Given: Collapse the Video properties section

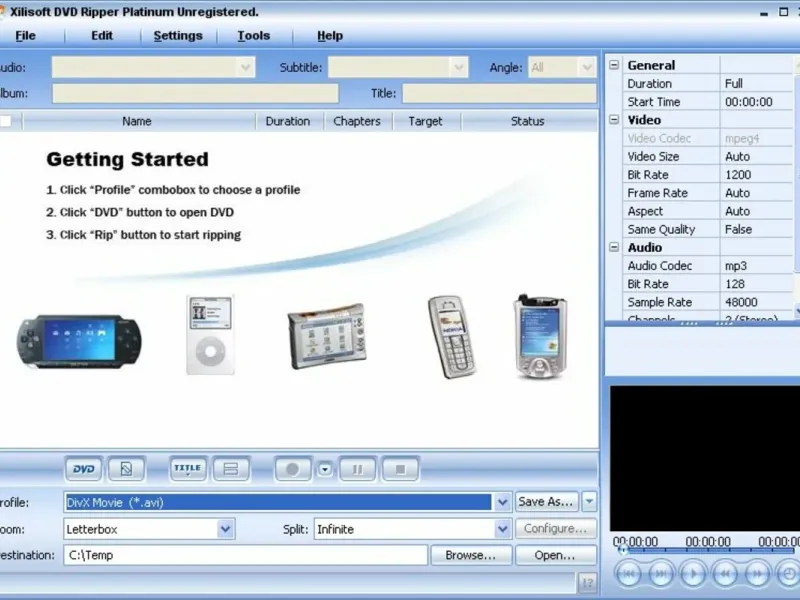Looking at the screenshot, I should point(614,119).
